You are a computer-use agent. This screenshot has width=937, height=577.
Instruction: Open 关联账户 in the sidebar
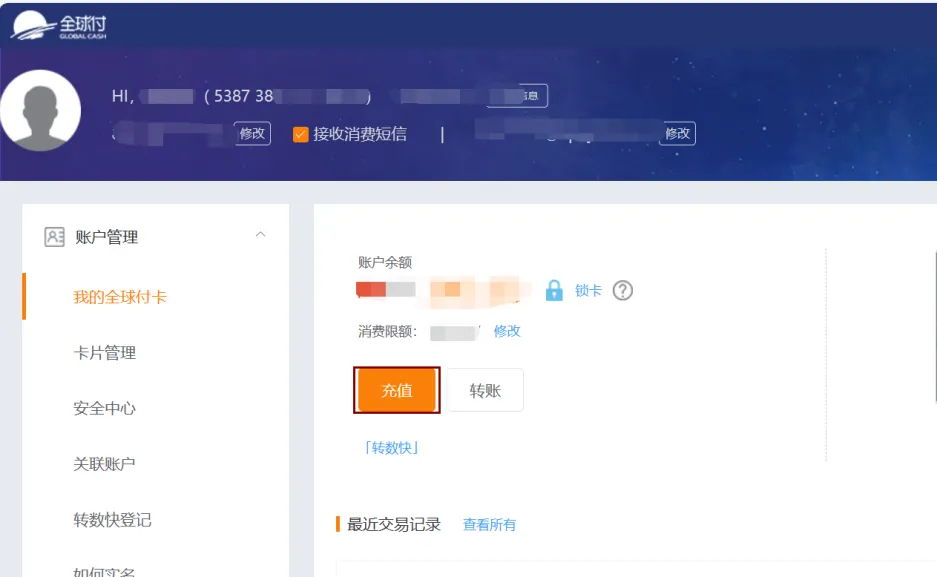pos(104,464)
